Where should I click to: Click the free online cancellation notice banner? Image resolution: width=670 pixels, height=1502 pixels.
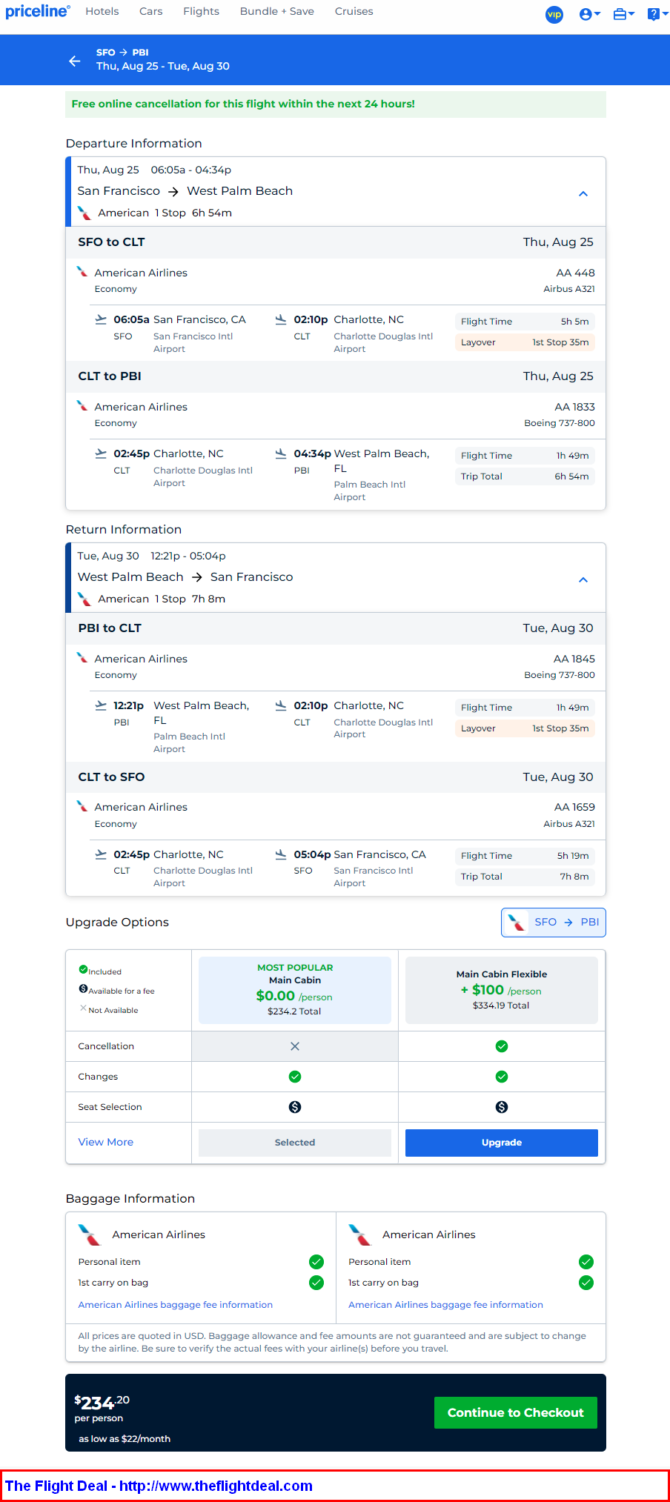336,104
